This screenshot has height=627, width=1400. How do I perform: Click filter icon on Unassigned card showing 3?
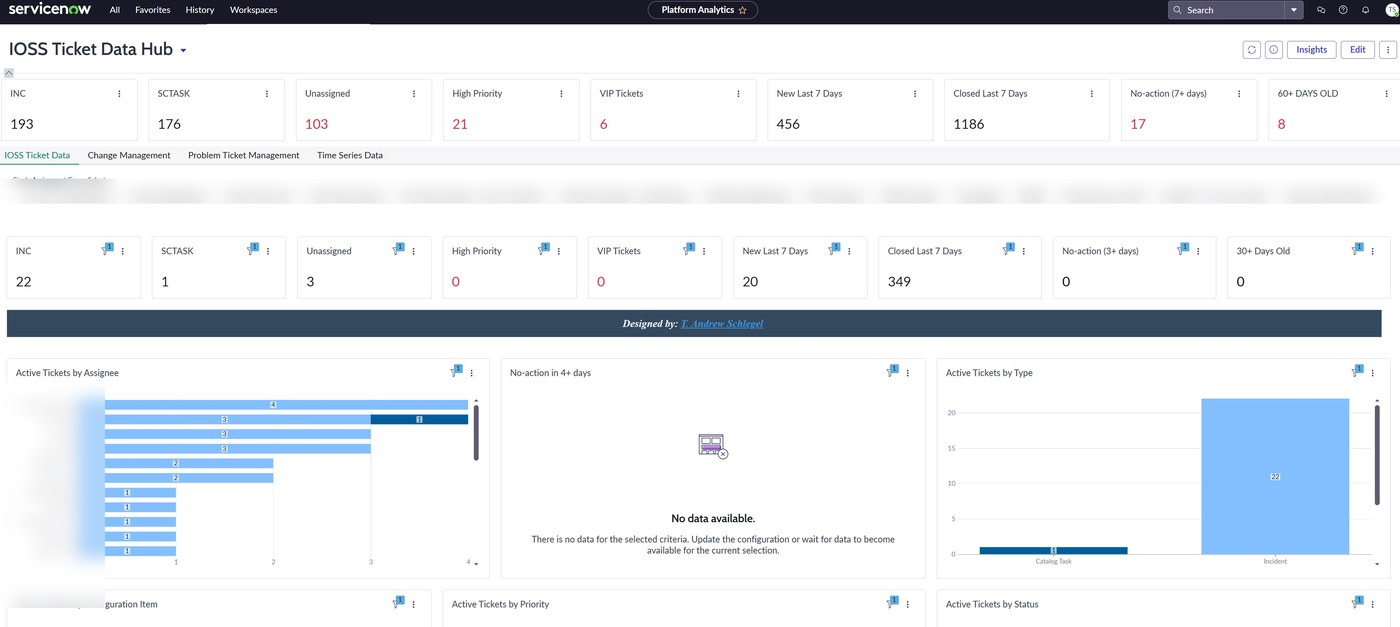point(397,250)
